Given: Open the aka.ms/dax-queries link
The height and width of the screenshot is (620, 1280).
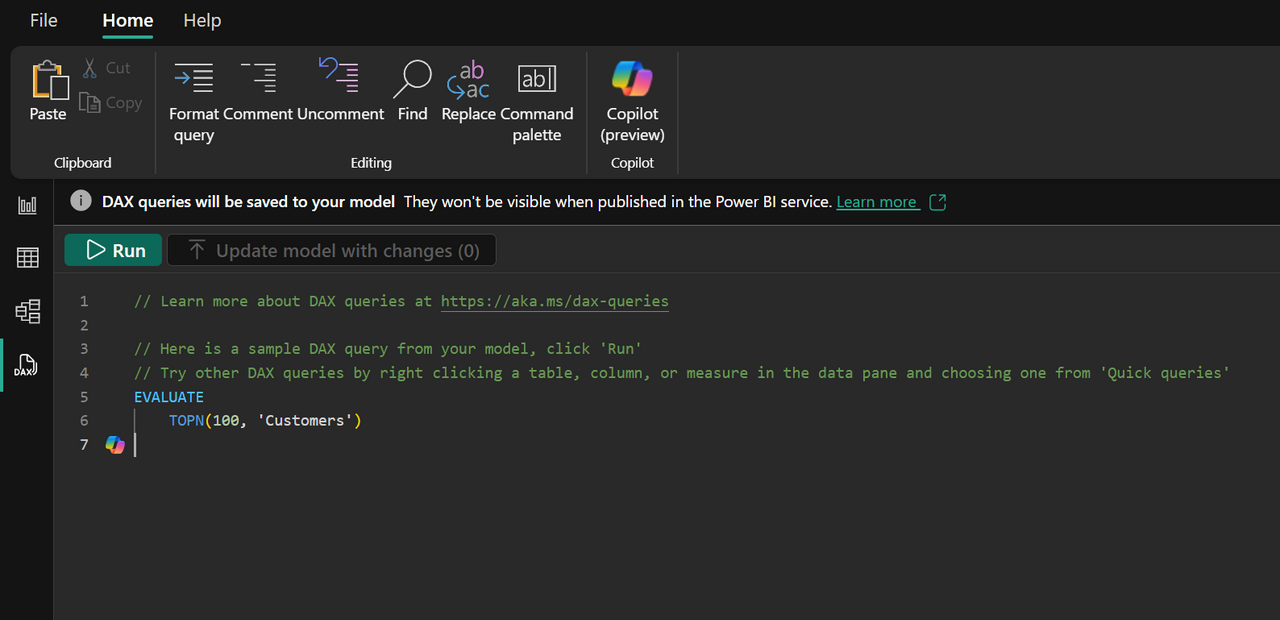Looking at the screenshot, I should [x=555, y=301].
